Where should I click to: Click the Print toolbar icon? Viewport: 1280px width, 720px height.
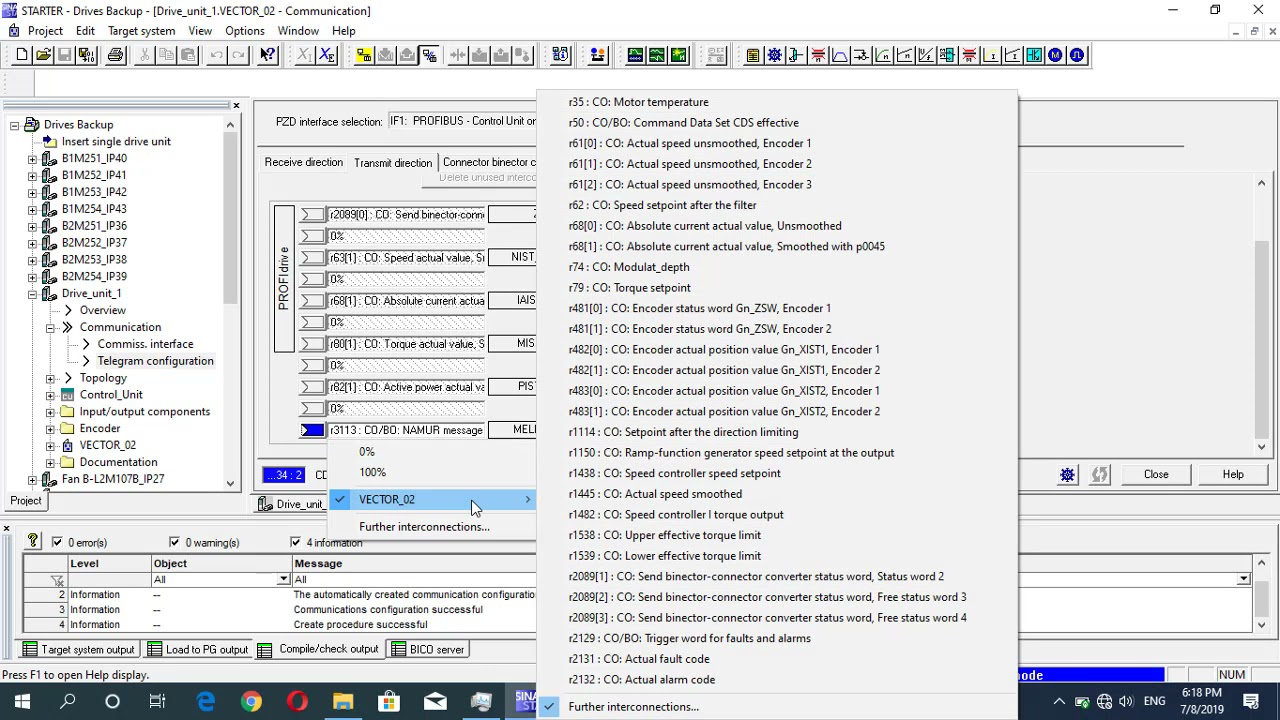coord(116,55)
